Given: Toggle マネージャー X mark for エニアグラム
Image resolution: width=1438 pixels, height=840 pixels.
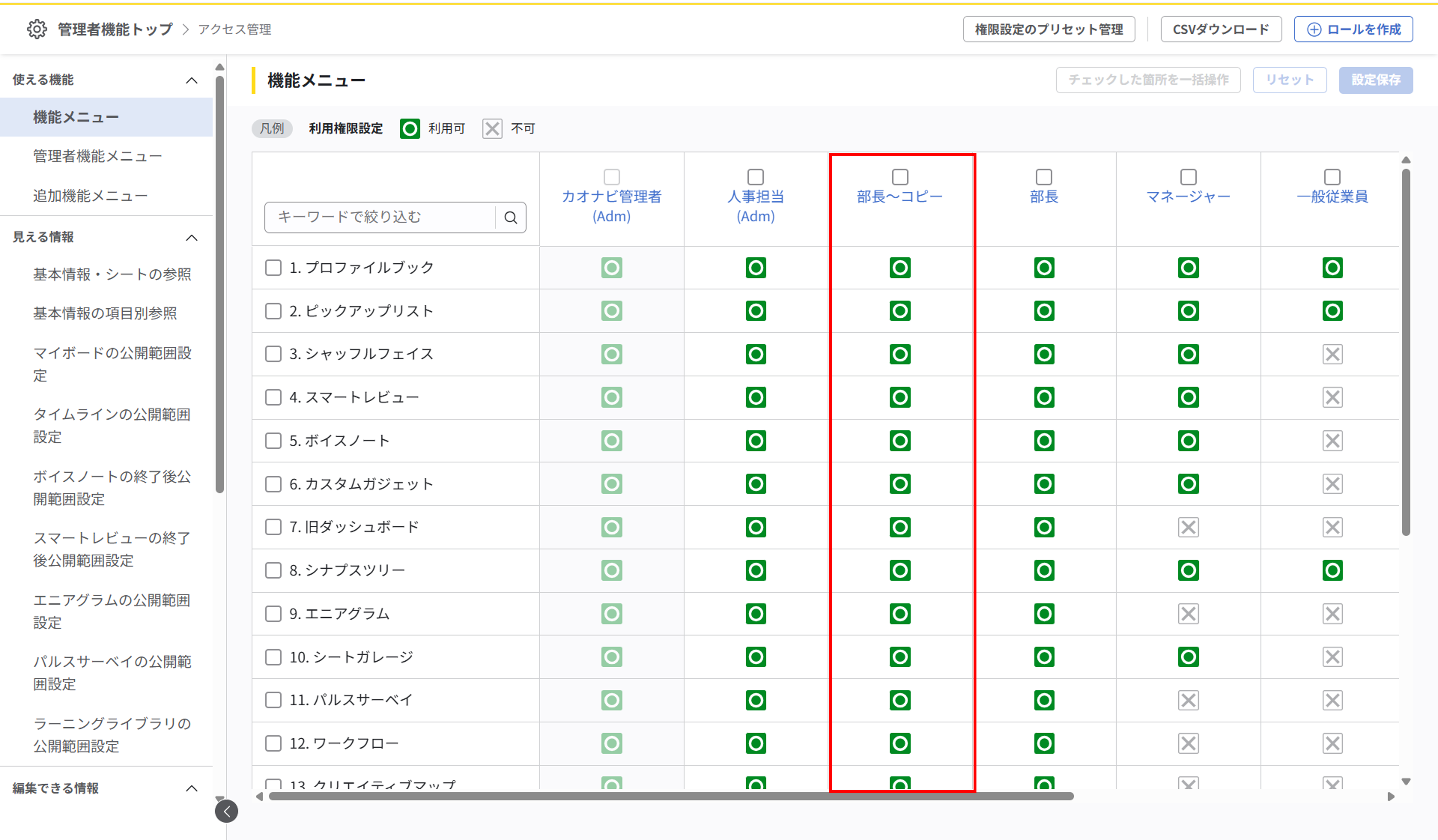Looking at the screenshot, I should point(1188,614).
